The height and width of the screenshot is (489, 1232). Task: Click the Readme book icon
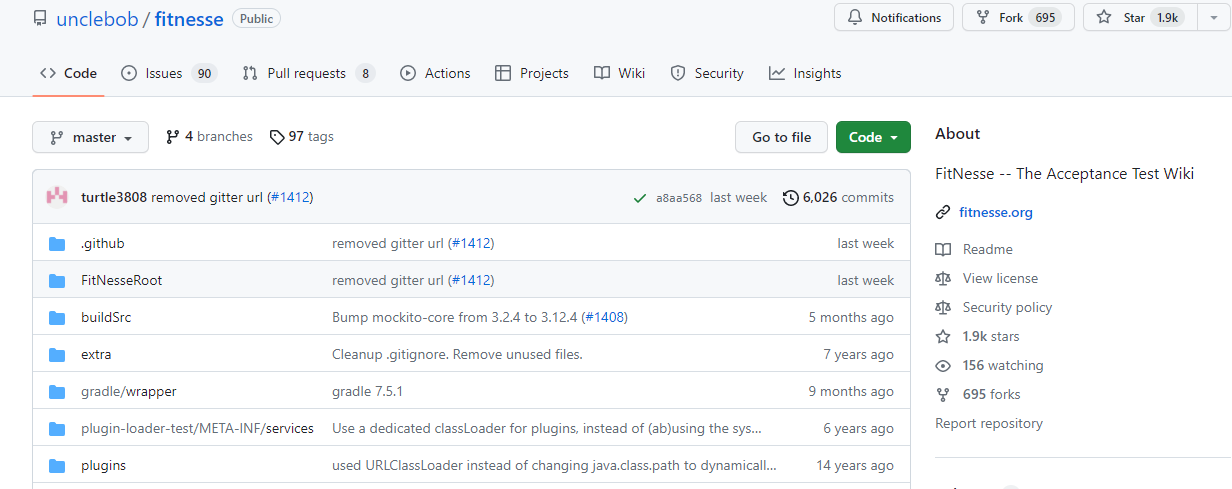[x=942, y=250]
